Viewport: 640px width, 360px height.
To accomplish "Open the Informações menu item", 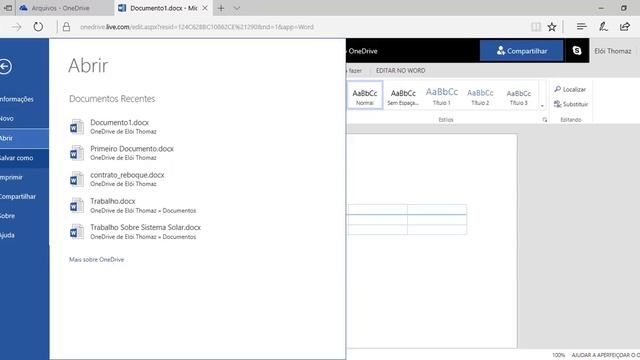I will [17, 99].
